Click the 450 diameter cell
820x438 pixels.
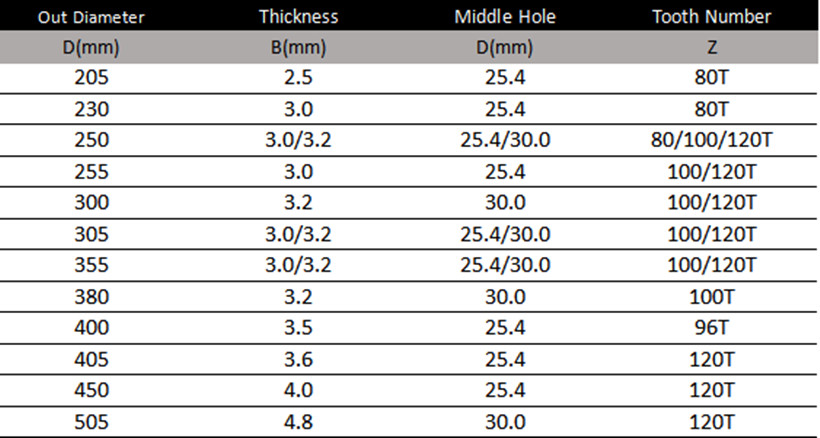point(91,389)
